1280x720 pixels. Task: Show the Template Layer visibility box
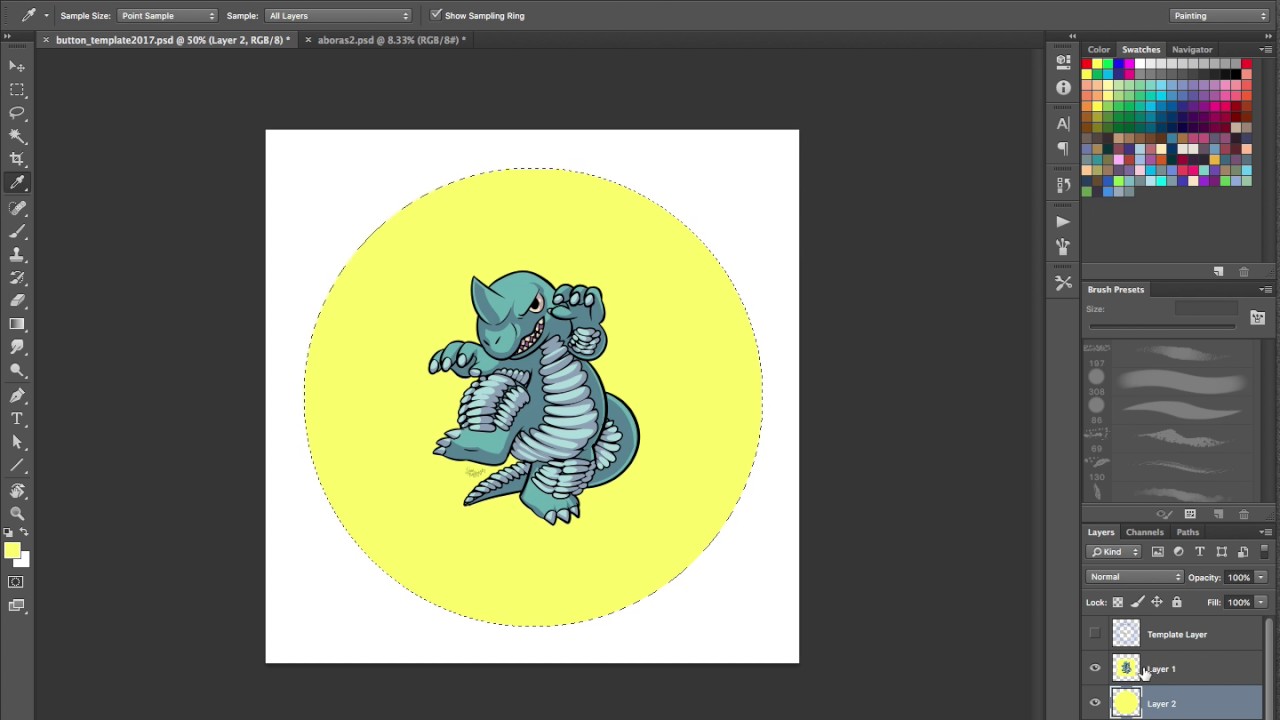pyautogui.click(x=1095, y=633)
